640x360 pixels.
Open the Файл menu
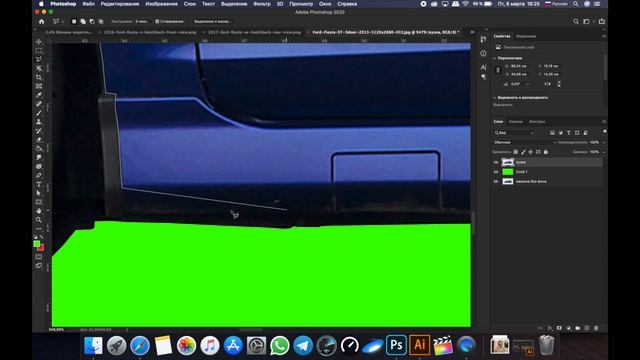(89, 4)
